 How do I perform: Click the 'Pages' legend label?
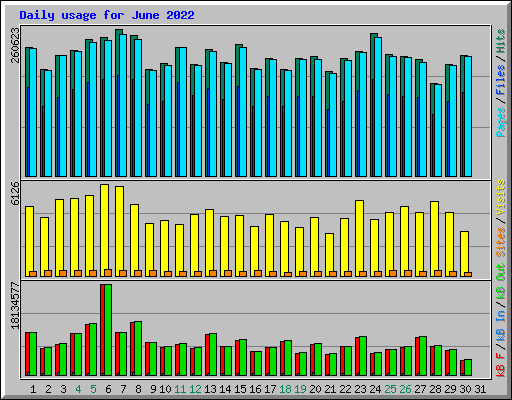[x=501, y=122]
